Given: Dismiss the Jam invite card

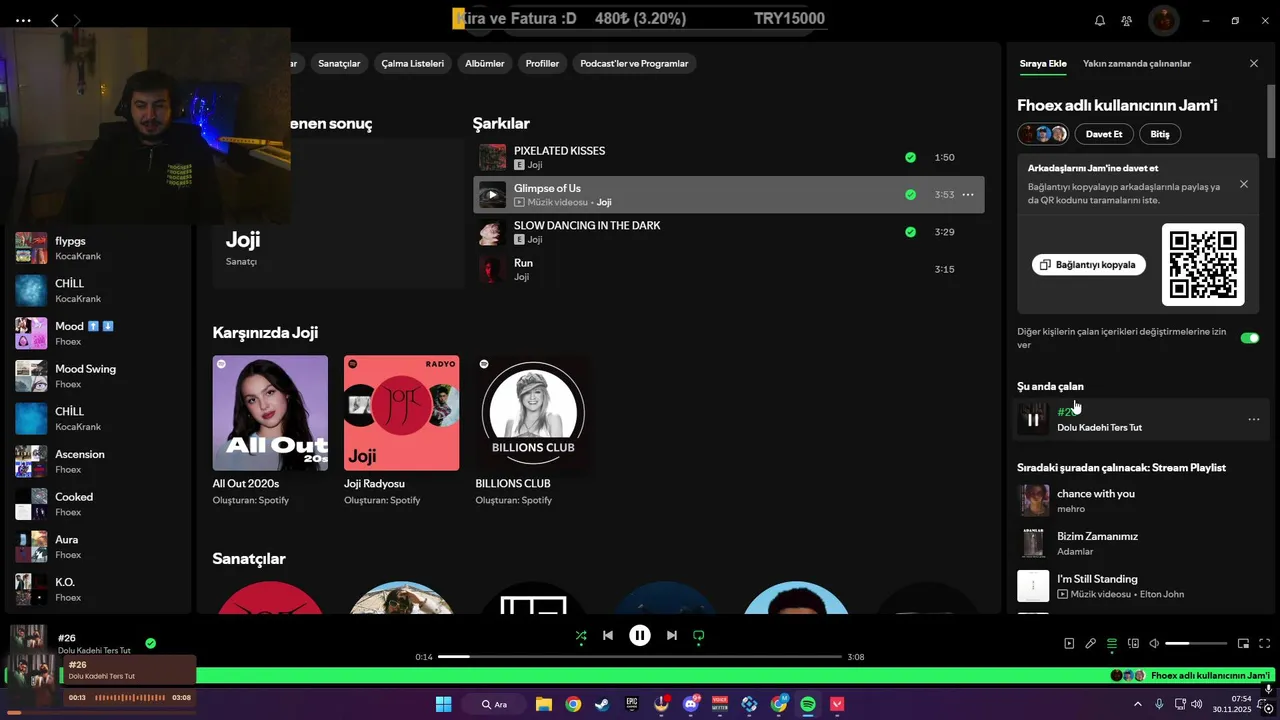Looking at the screenshot, I should (1244, 184).
